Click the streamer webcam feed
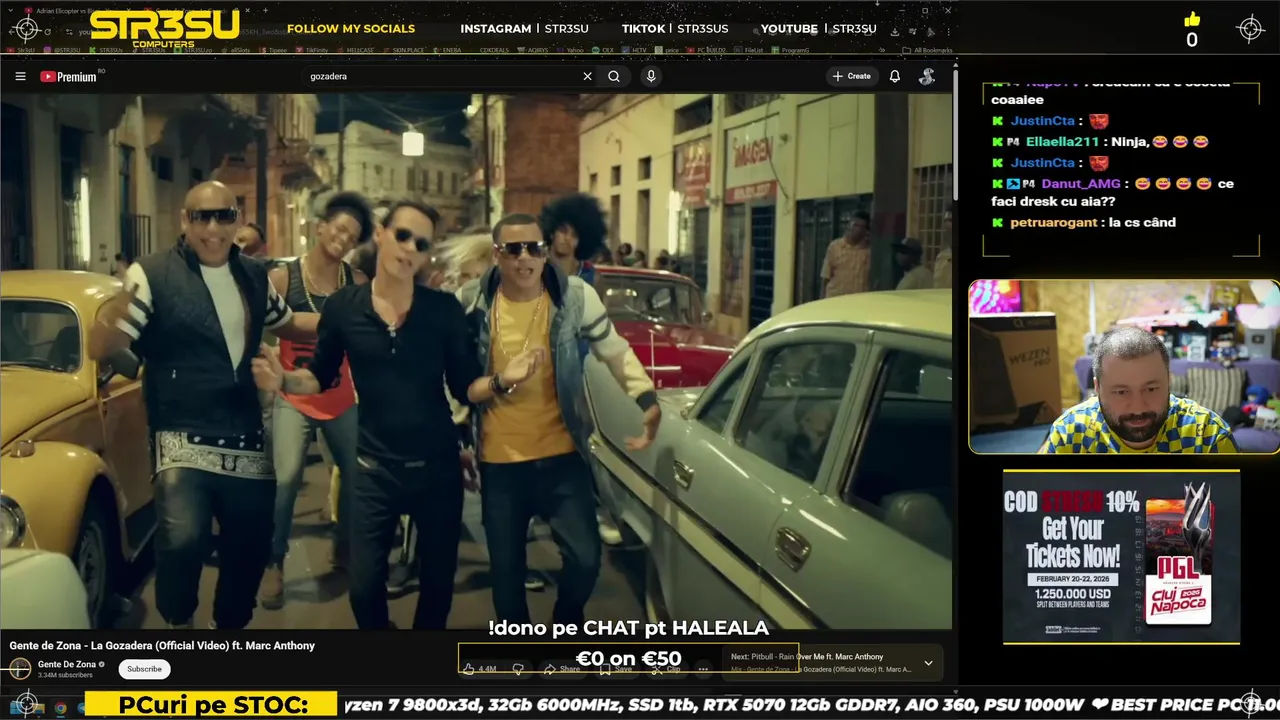This screenshot has height=720, width=1280. pos(1123,367)
